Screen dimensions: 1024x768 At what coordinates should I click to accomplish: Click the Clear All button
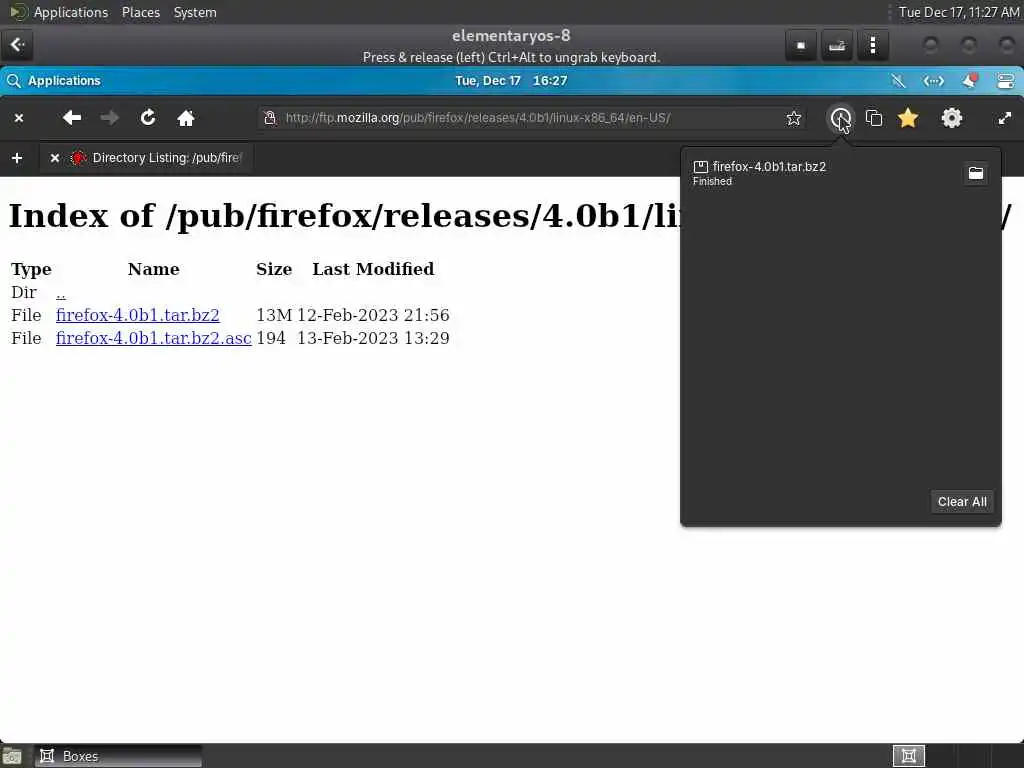[x=962, y=502]
